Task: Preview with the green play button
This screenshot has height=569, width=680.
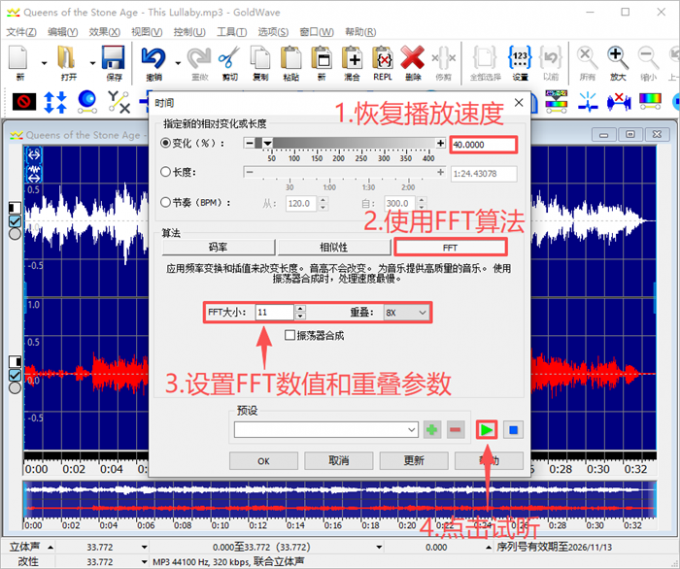Action: 487,430
